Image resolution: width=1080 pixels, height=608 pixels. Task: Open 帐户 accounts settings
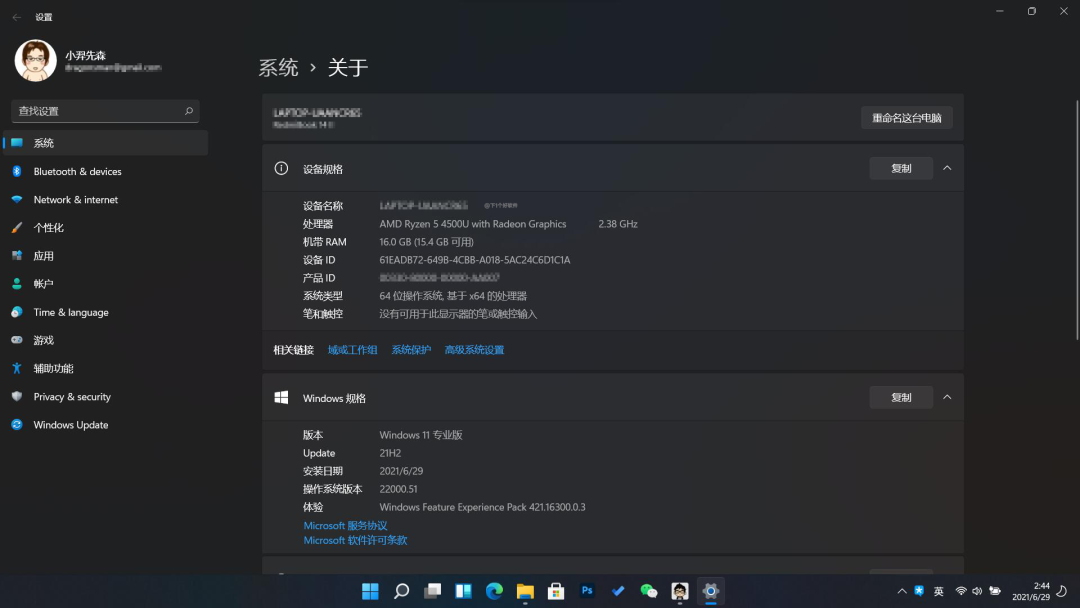(x=105, y=284)
